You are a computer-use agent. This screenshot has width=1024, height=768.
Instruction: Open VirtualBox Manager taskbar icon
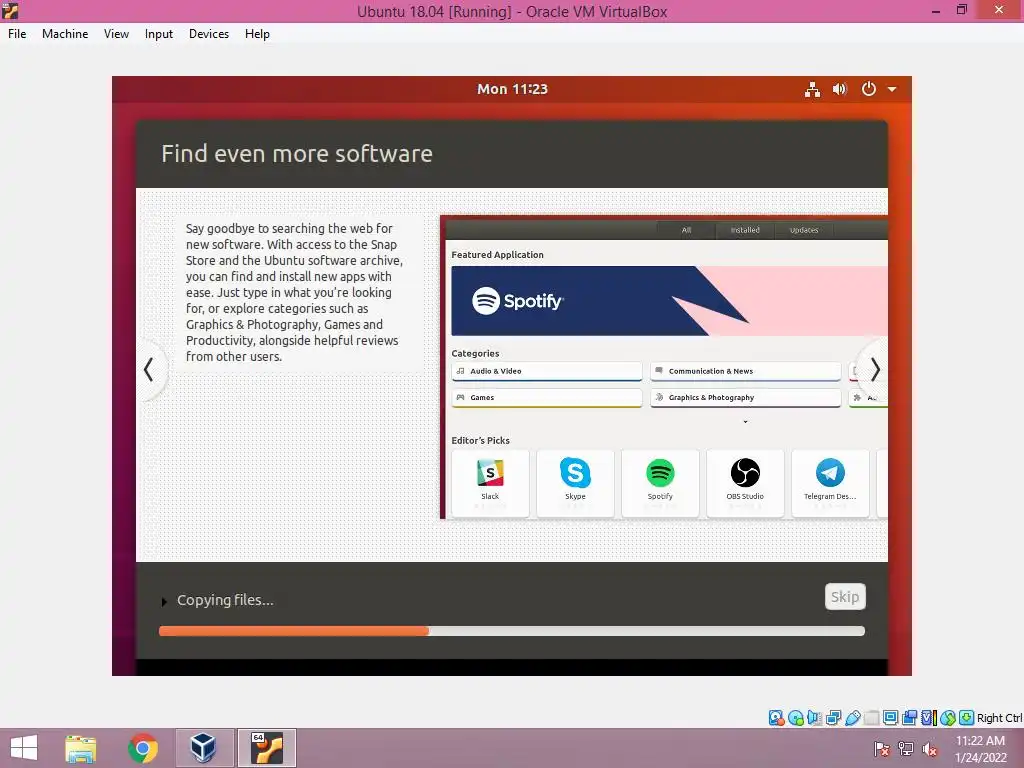click(204, 748)
